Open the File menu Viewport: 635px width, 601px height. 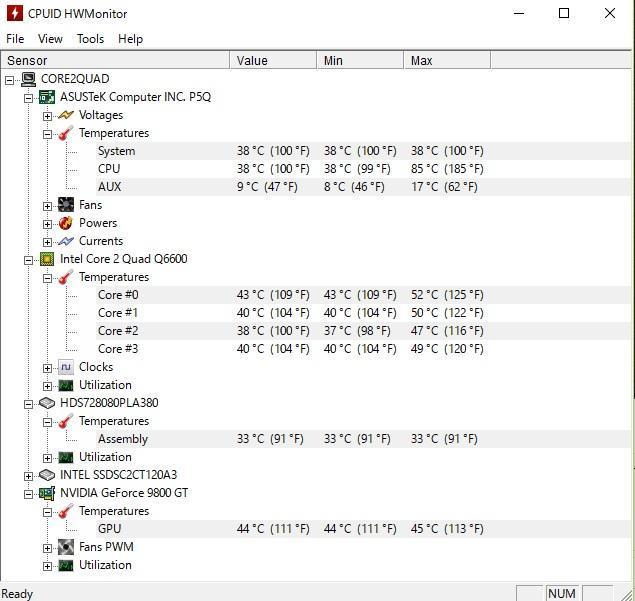coord(15,39)
